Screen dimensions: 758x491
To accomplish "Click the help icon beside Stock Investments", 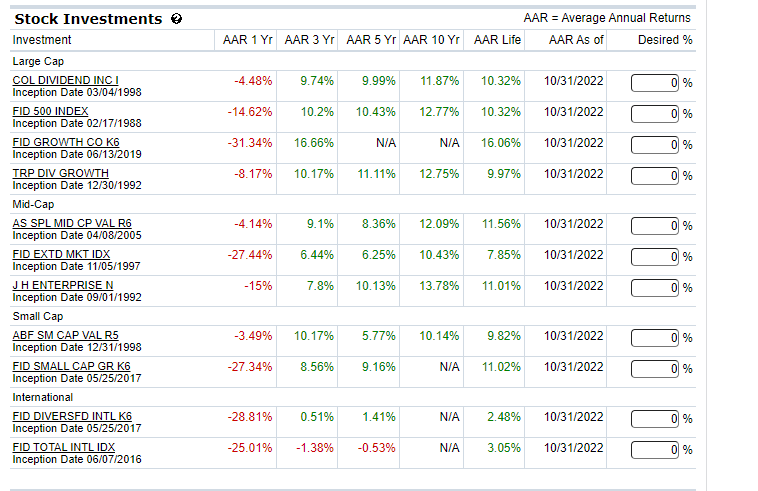I will pyautogui.click(x=176, y=19).
